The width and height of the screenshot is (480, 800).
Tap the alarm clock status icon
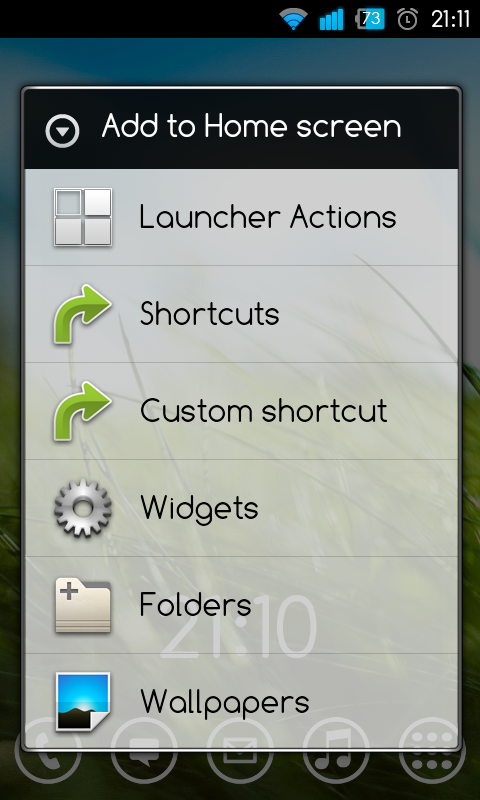click(407, 20)
